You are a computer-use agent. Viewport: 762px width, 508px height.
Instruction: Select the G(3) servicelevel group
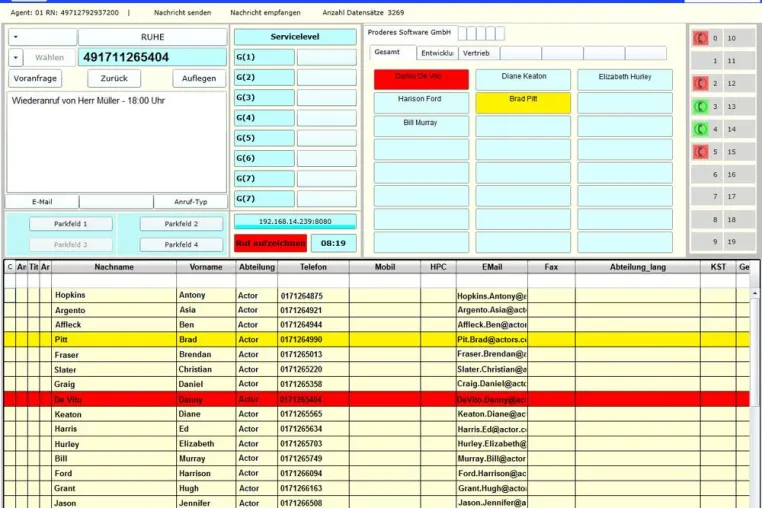point(264,98)
